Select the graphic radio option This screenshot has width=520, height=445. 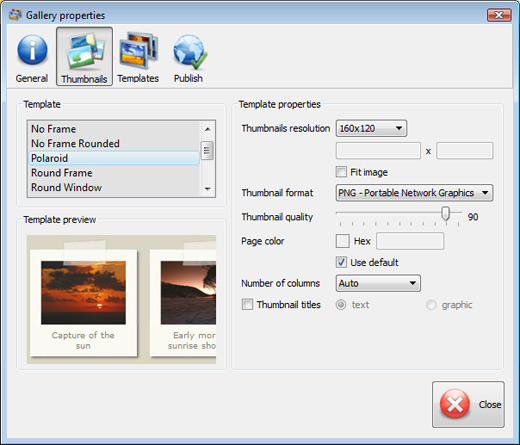431,305
